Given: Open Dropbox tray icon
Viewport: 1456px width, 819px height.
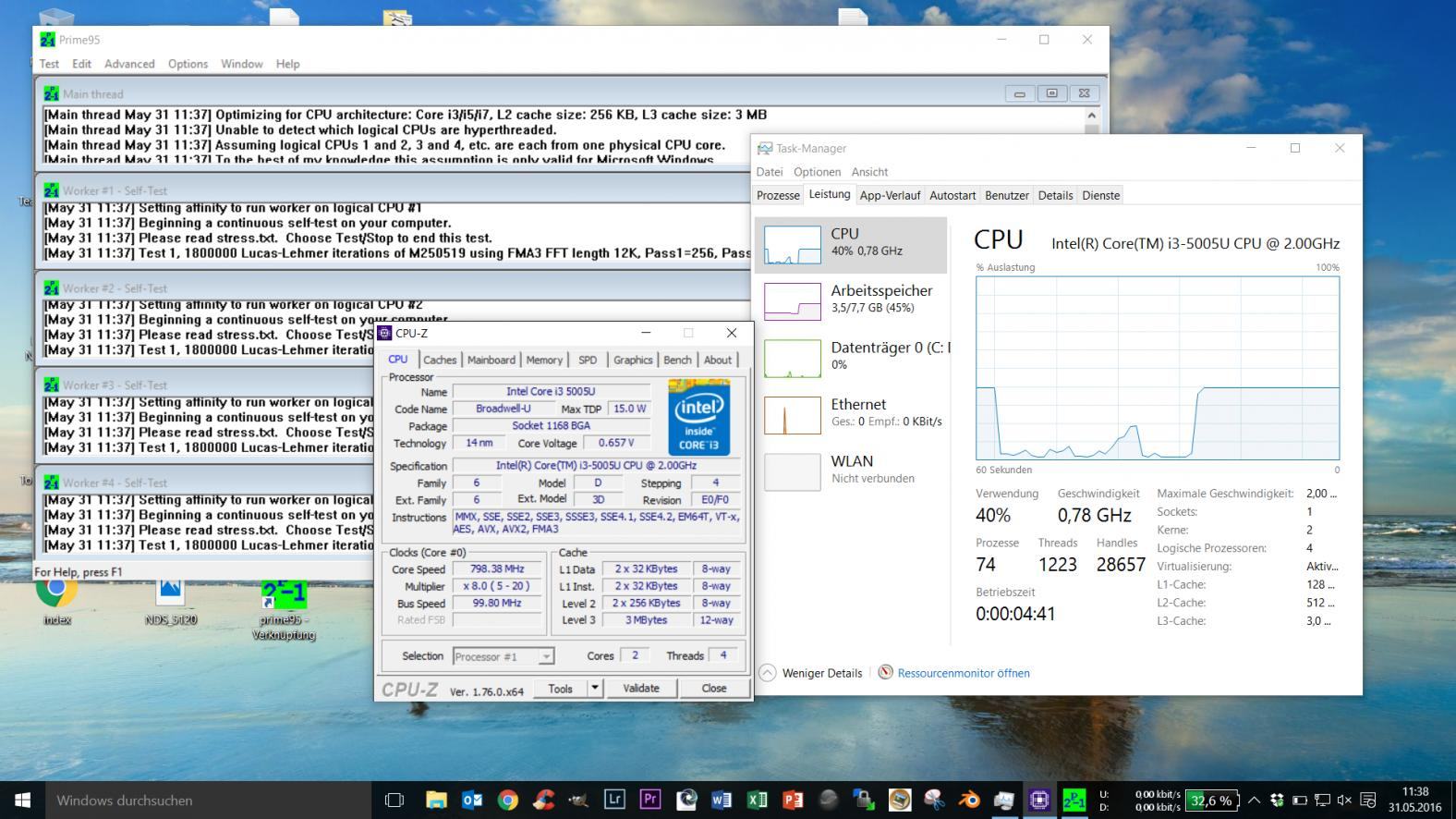Looking at the screenshot, I should pyautogui.click(x=1277, y=801).
